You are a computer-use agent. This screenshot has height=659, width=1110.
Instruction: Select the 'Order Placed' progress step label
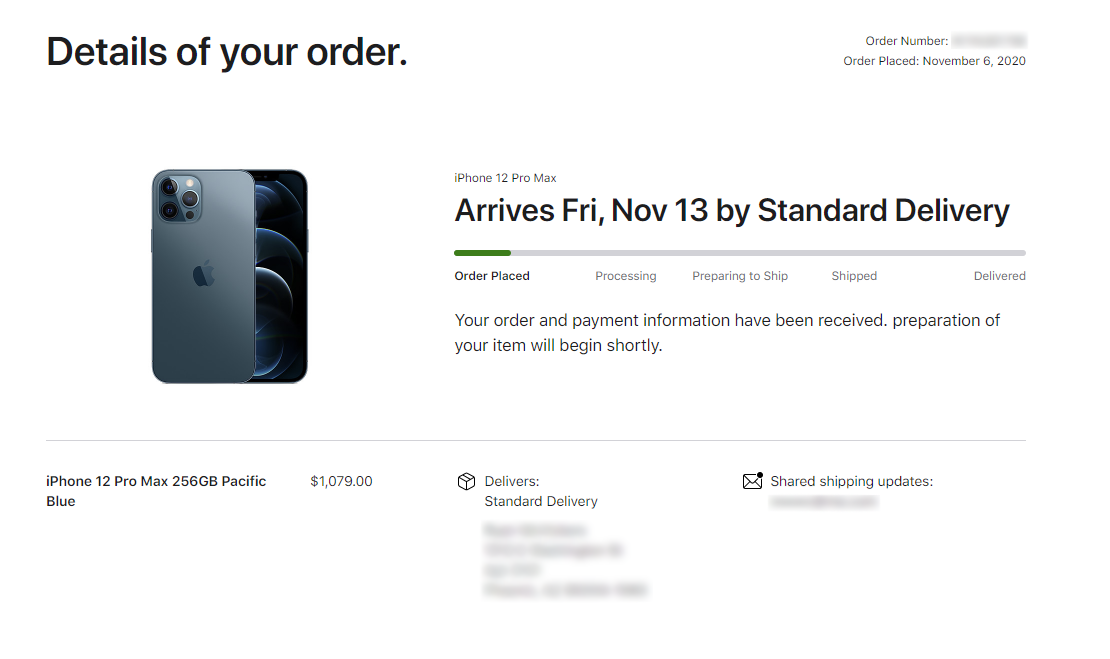coord(492,276)
